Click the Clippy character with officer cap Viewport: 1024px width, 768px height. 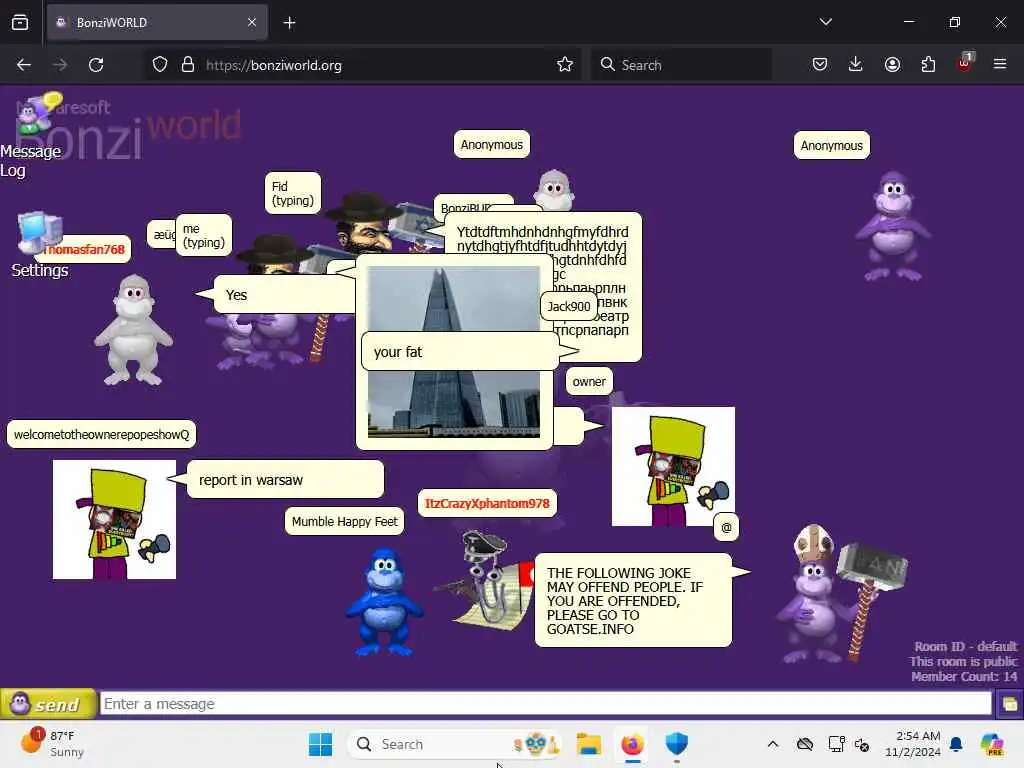(x=487, y=581)
